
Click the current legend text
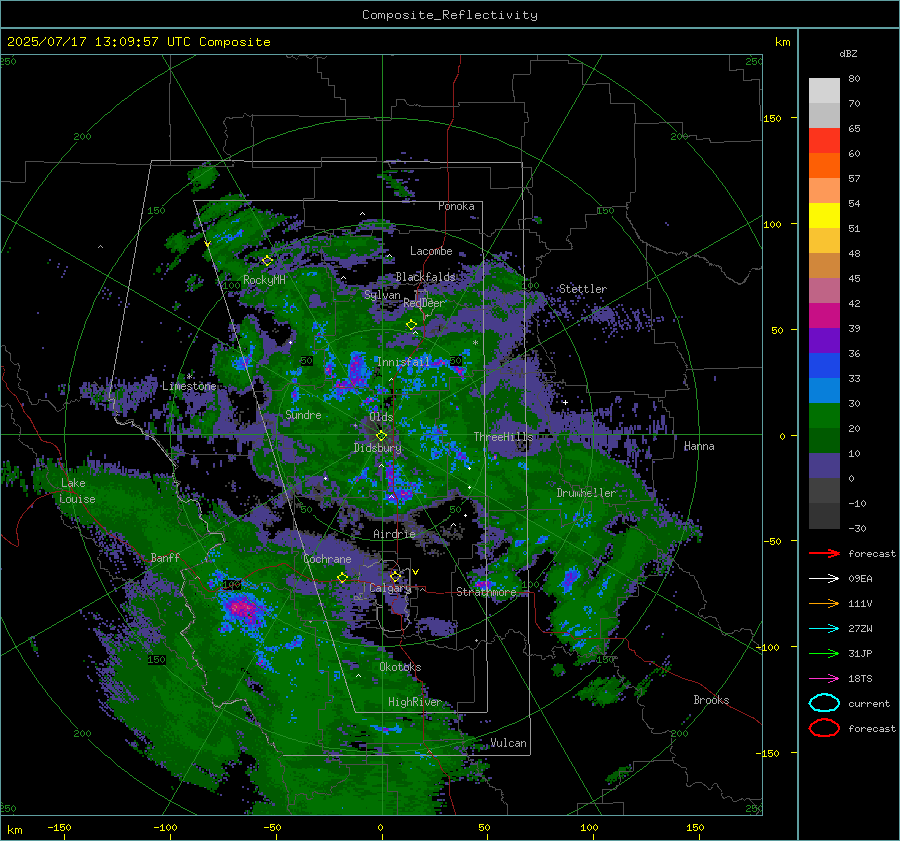(869, 703)
